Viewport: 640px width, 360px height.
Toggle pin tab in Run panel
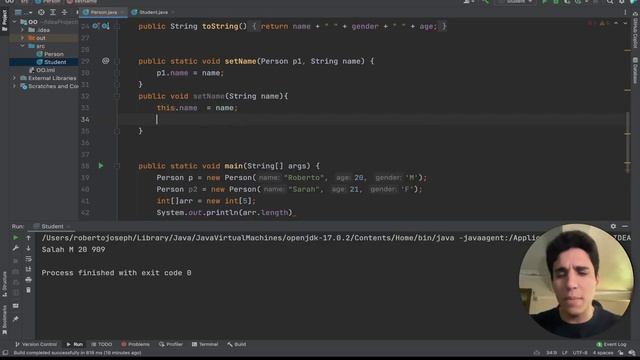[16, 319]
